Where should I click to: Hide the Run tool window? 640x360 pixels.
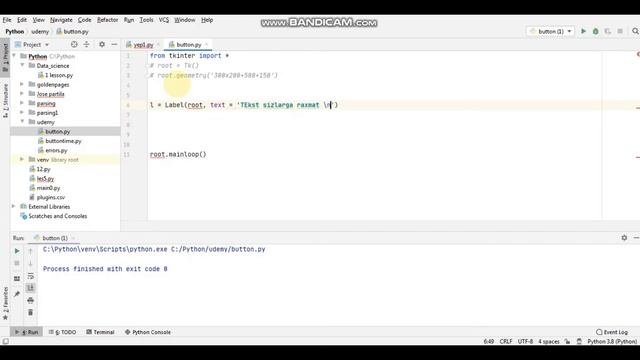[x=636, y=238]
